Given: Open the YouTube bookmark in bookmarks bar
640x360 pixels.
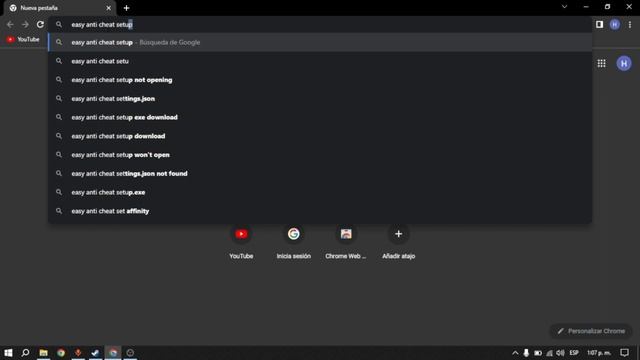Looking at the screenshot, I should 23,40.
